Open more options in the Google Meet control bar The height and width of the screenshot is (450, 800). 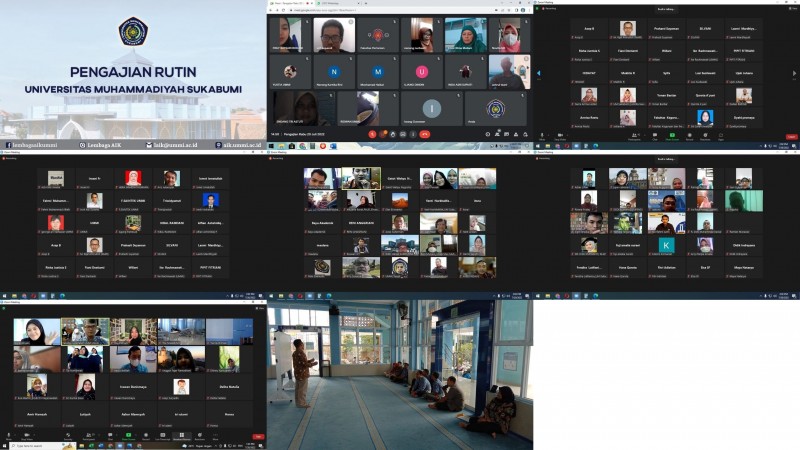413,134
